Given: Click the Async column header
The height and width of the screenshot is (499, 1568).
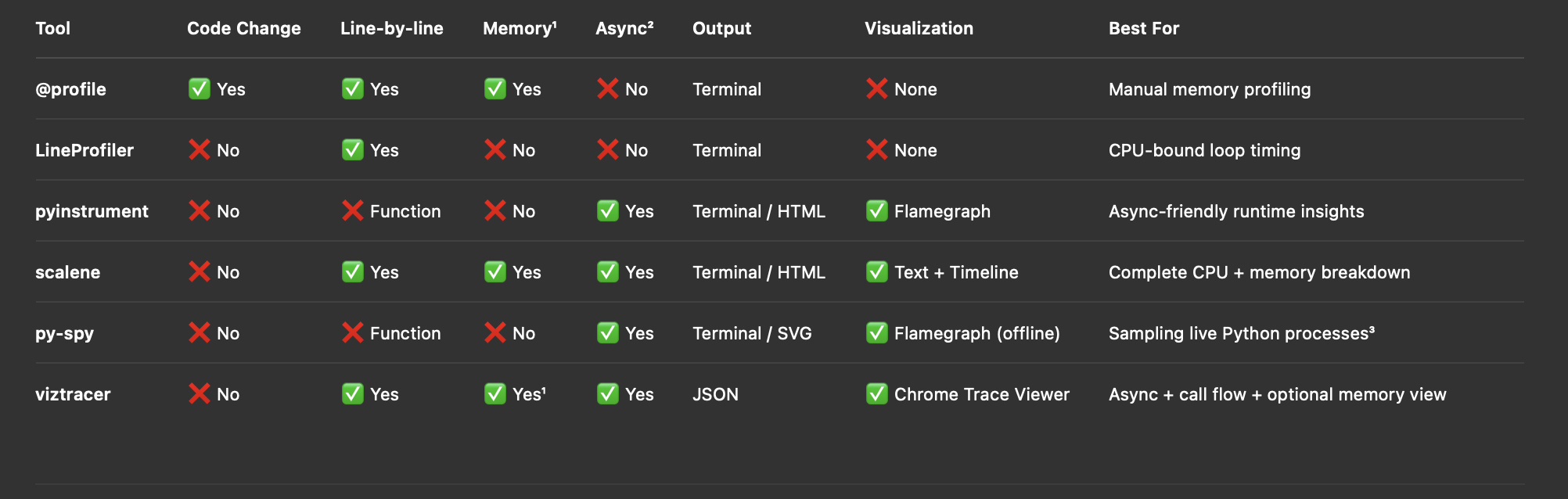Looking at the screenshot, I should click(624, 28).
